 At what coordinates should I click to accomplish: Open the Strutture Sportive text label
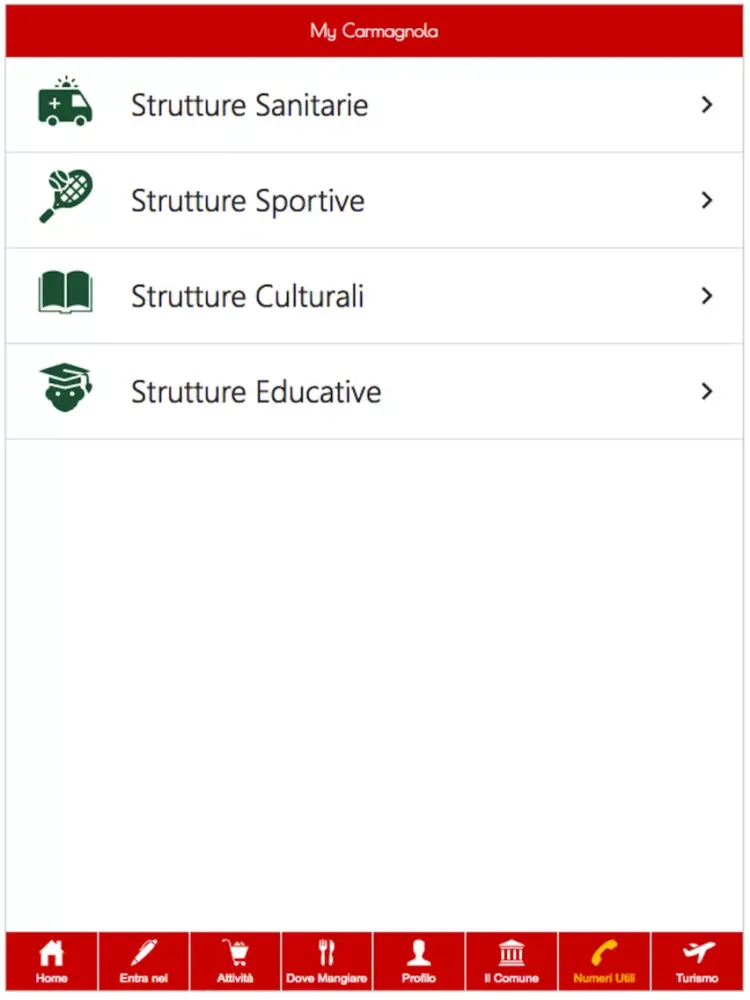(x=248, y=201)
